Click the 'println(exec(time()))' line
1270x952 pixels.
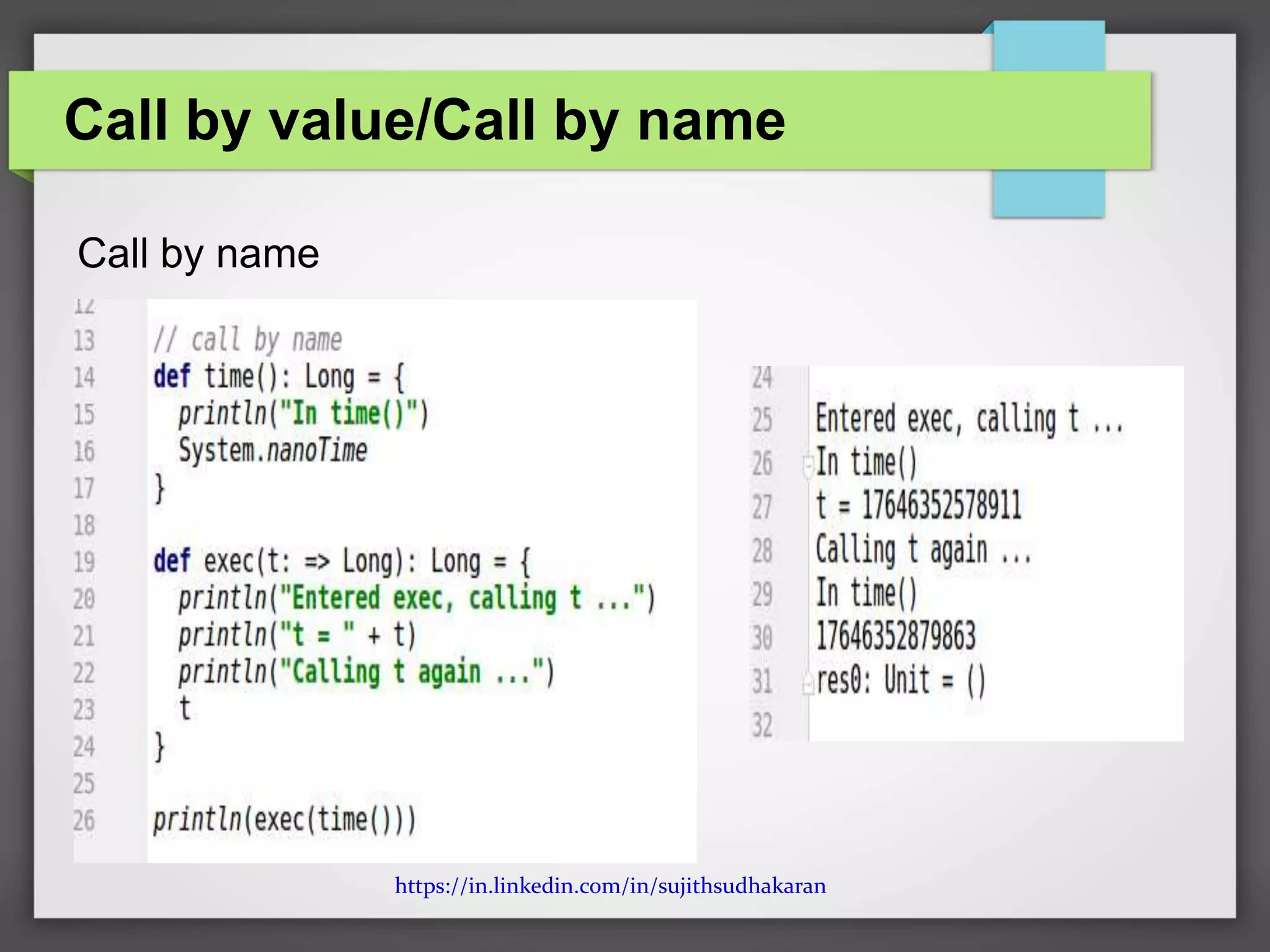285,820
